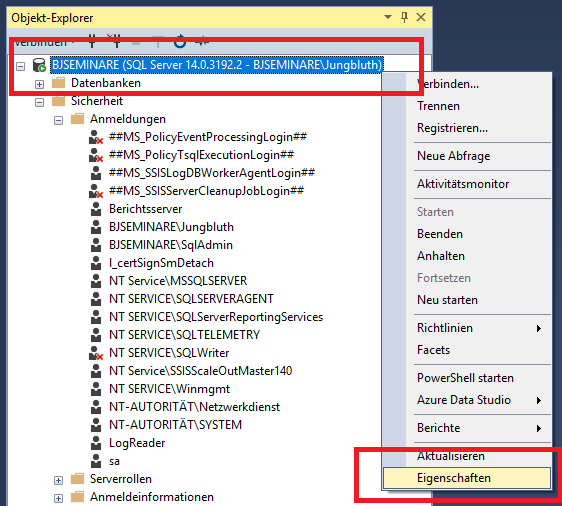The height and width of the screenshot is (506, 562).
Task: Collapse the BJSEMINARE server node
Action: pos(20,66)
